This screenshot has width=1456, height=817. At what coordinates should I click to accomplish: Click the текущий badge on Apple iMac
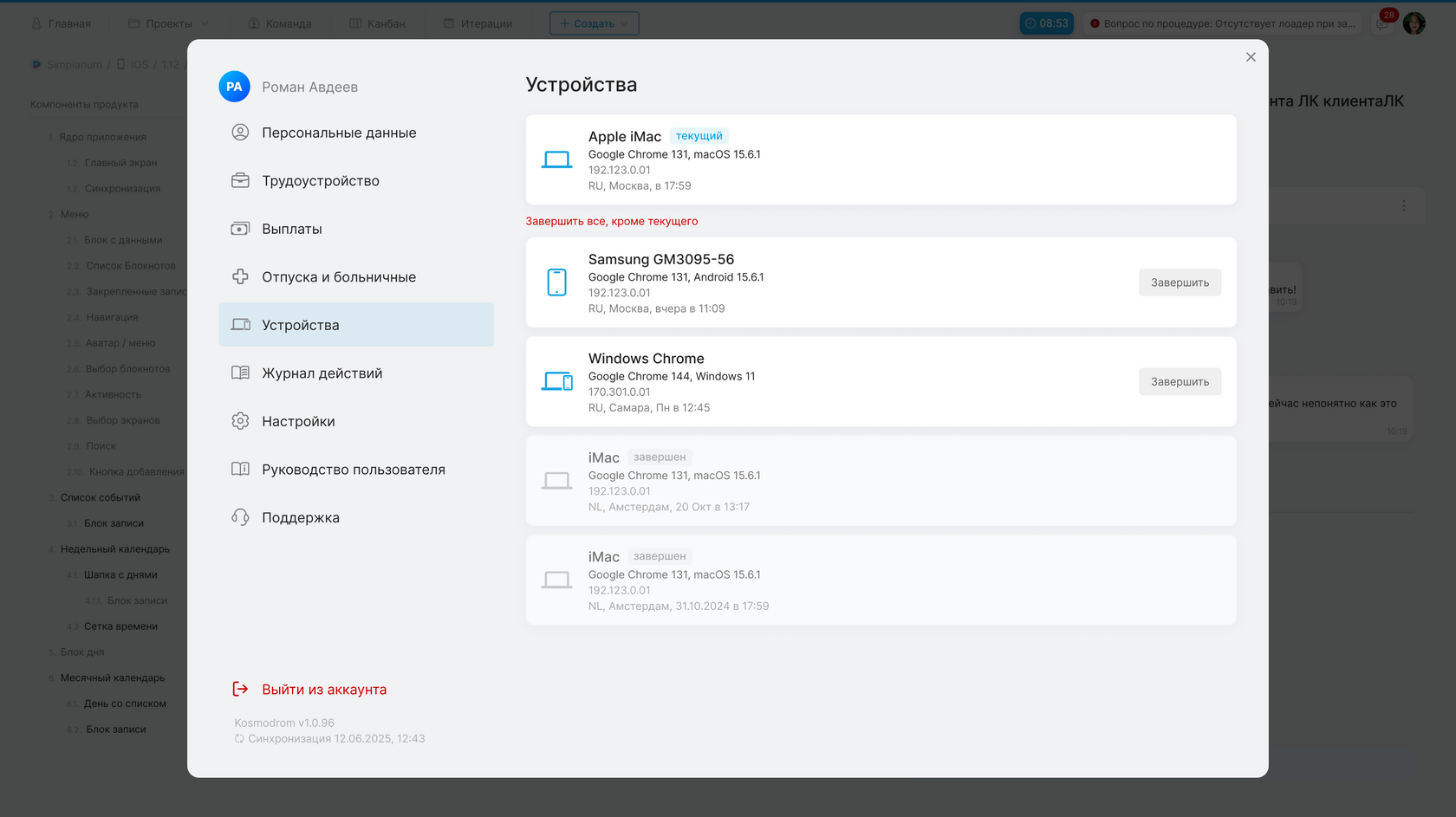(699, 136)
